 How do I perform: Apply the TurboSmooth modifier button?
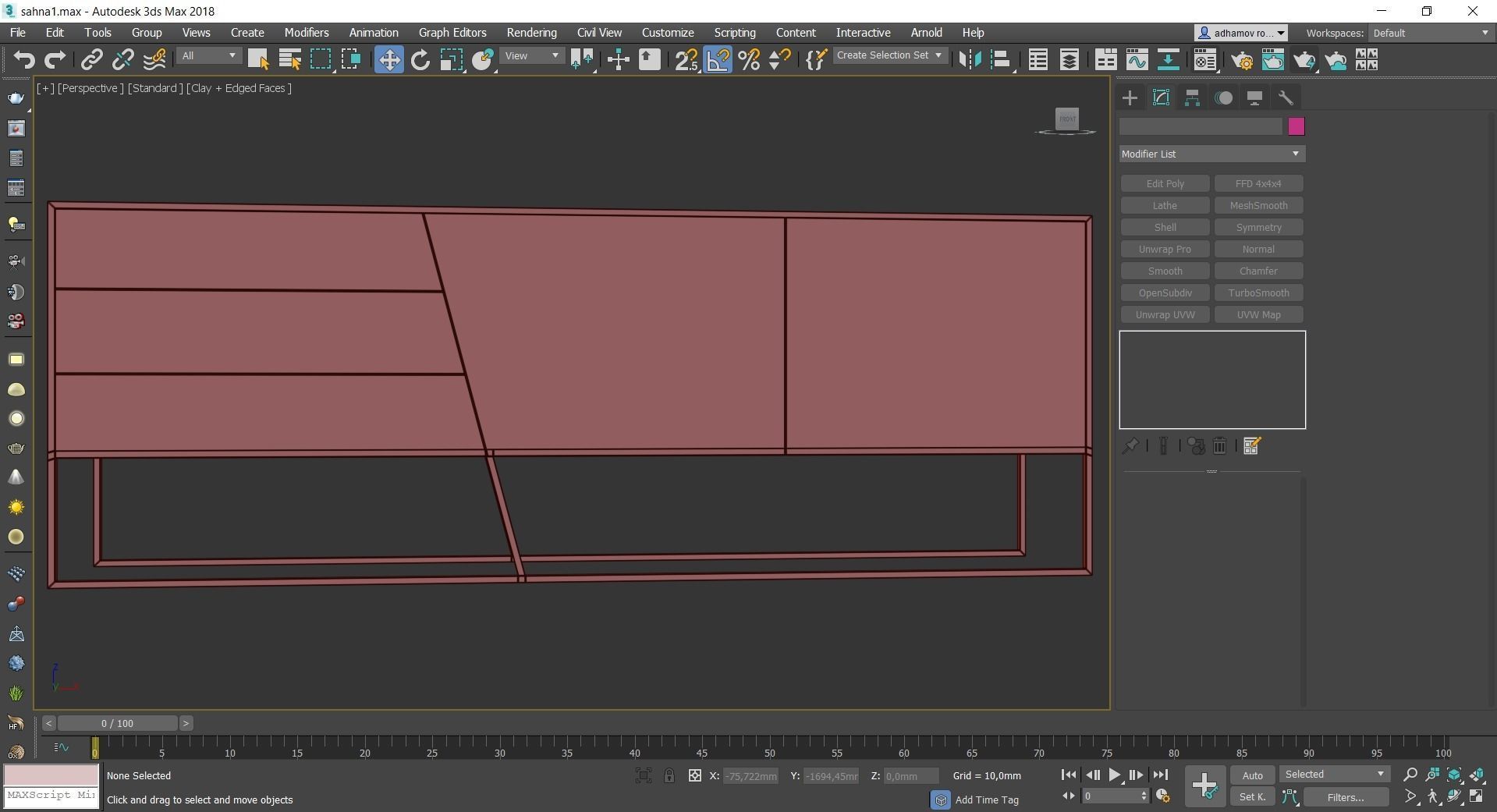1258,293
